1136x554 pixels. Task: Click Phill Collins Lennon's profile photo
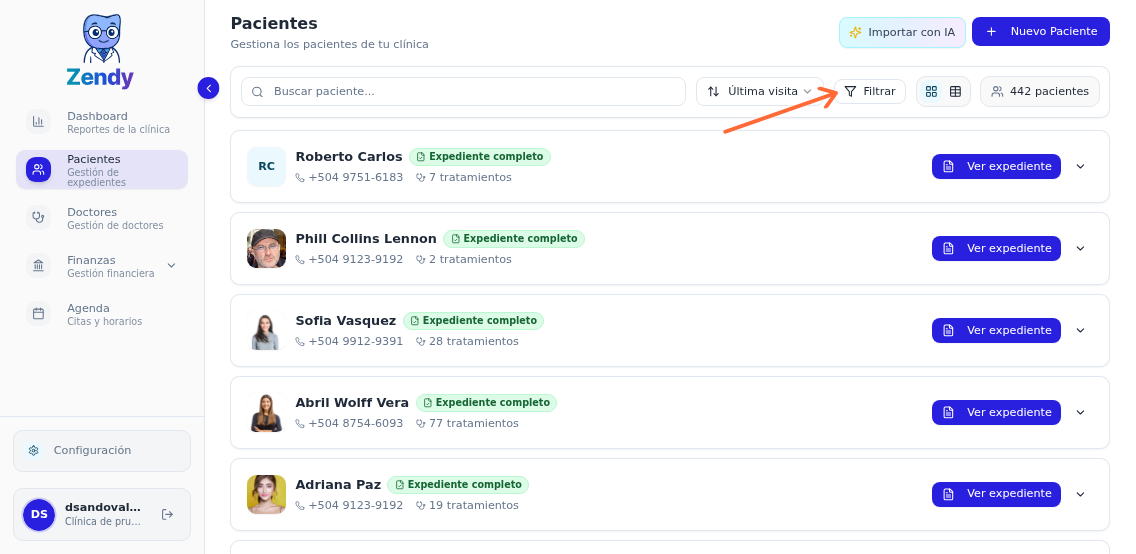266,248
